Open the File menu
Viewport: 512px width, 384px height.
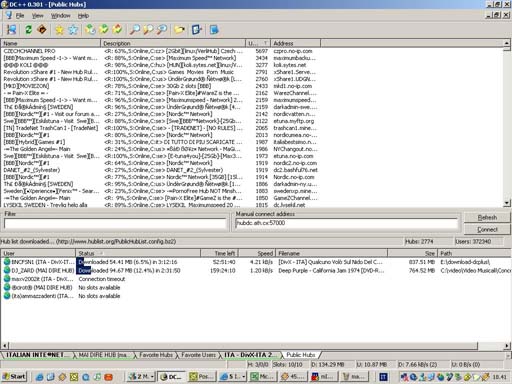pos(20,16)
